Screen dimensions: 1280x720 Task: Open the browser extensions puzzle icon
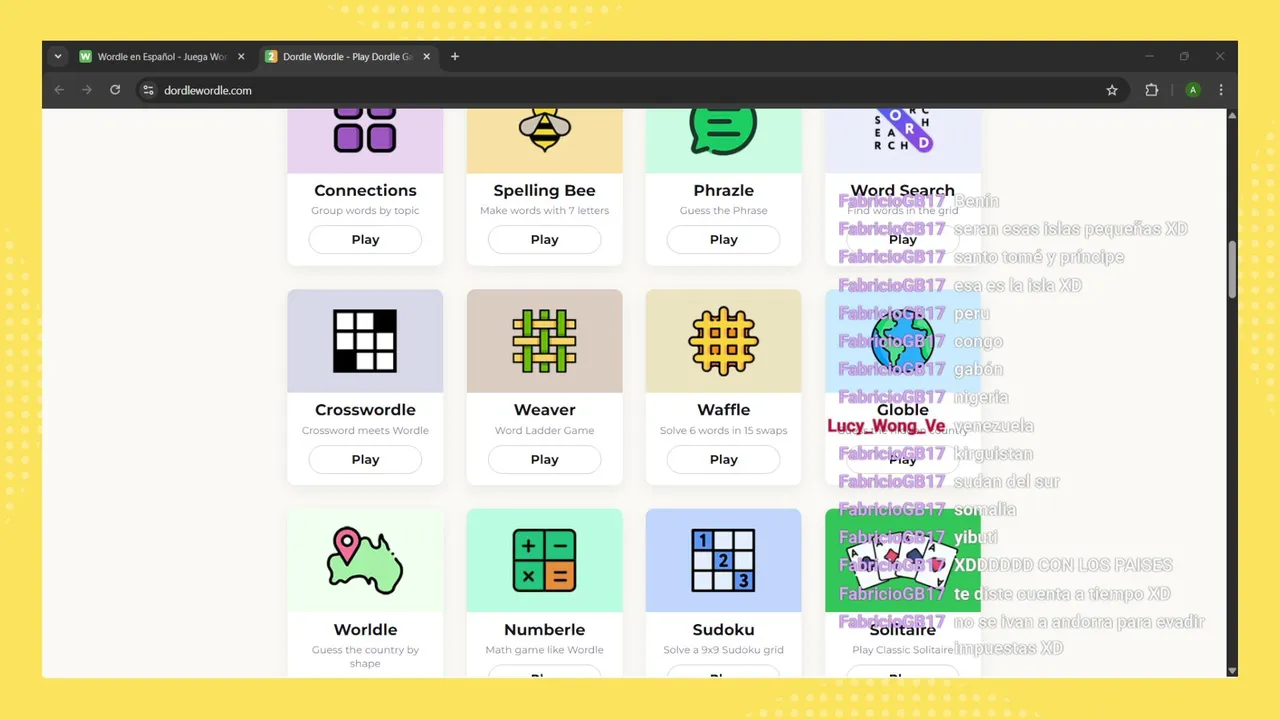(1151, 90)
